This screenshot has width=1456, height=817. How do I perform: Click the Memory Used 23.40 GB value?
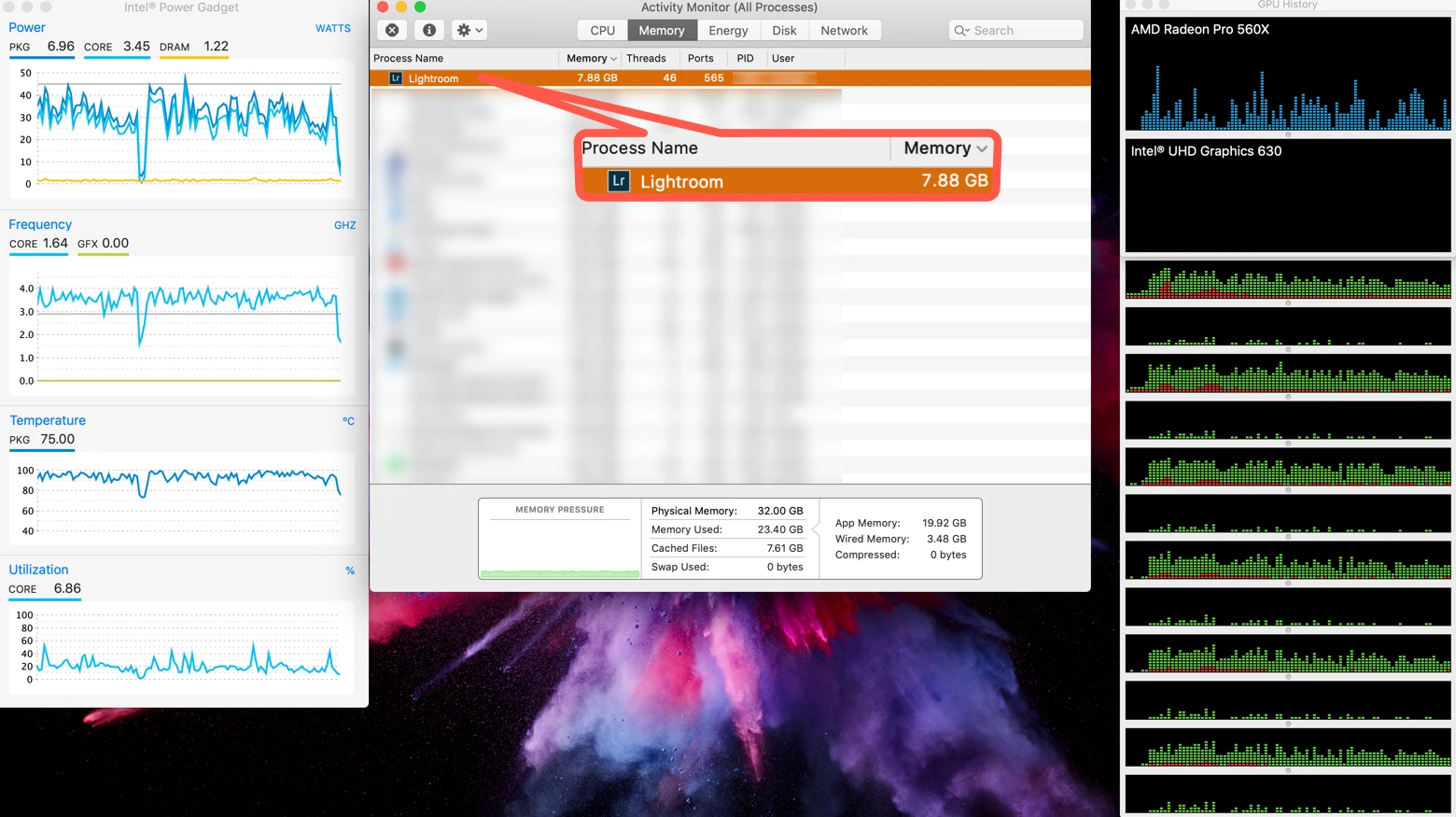coord(780,529)
